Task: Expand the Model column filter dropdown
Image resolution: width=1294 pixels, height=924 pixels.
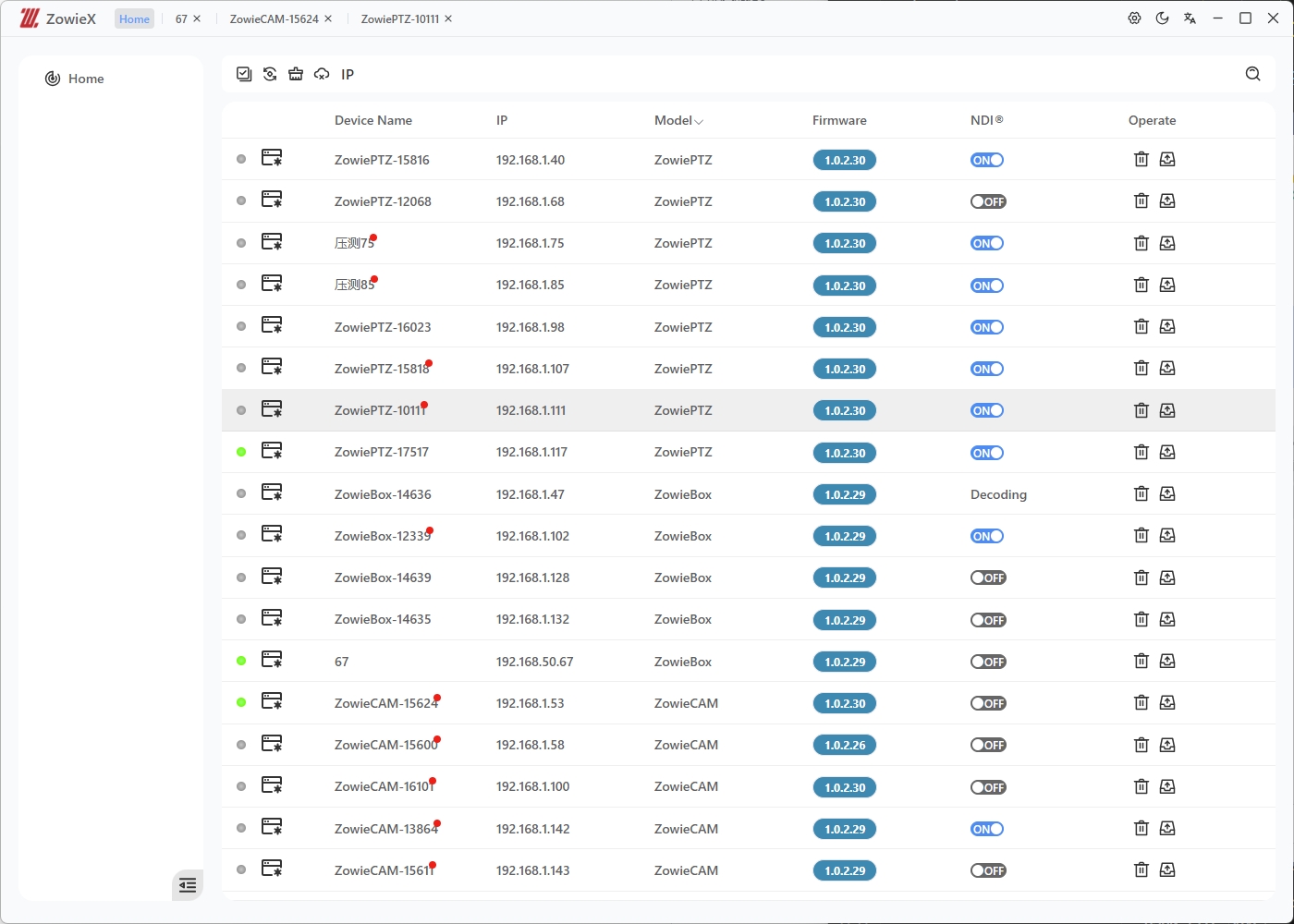Action: 699,121
